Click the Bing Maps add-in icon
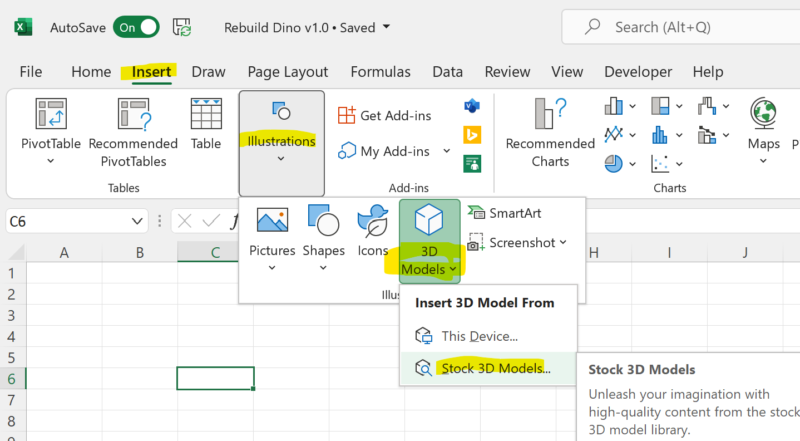The height and width of the screenshot is (441, 800). 472,135
